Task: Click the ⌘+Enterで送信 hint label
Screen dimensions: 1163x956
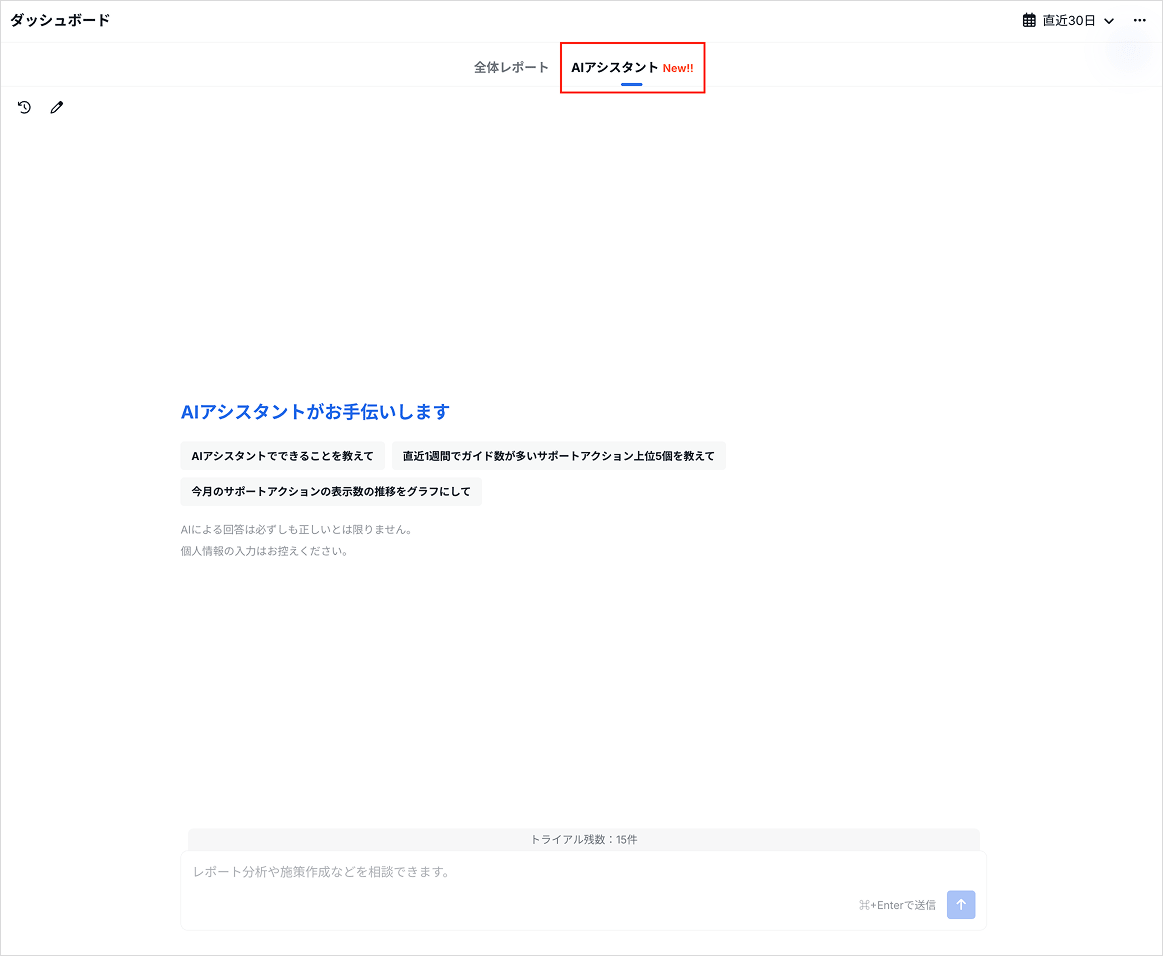Action: 897,905
